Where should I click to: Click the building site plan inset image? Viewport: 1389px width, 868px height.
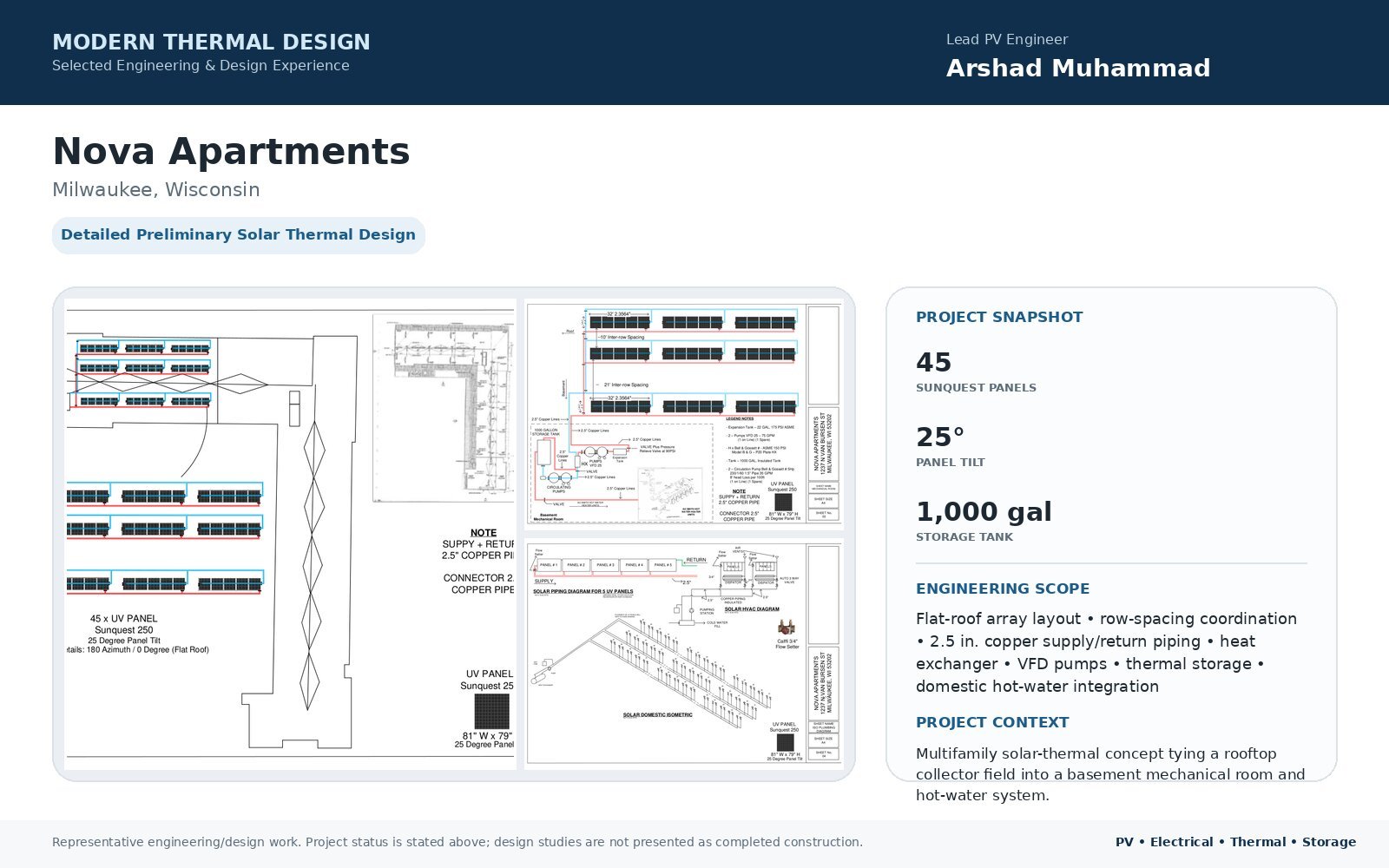click(x=444, y=408)
